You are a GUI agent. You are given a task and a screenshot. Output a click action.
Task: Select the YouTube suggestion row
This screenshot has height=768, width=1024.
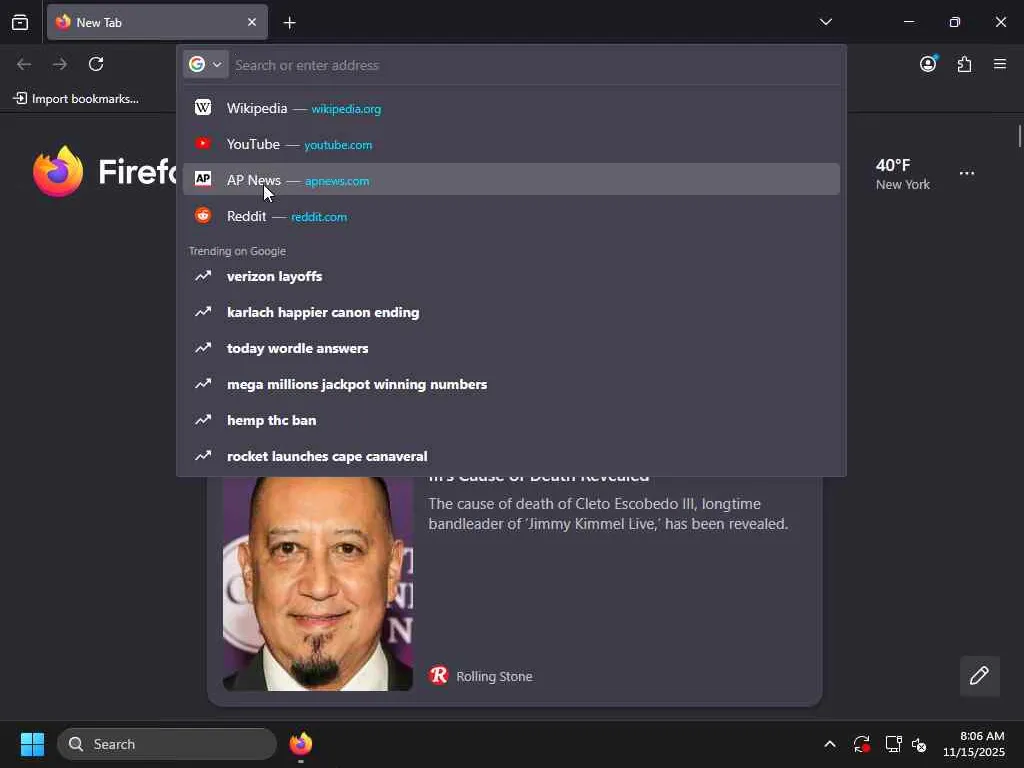(511, 144)
